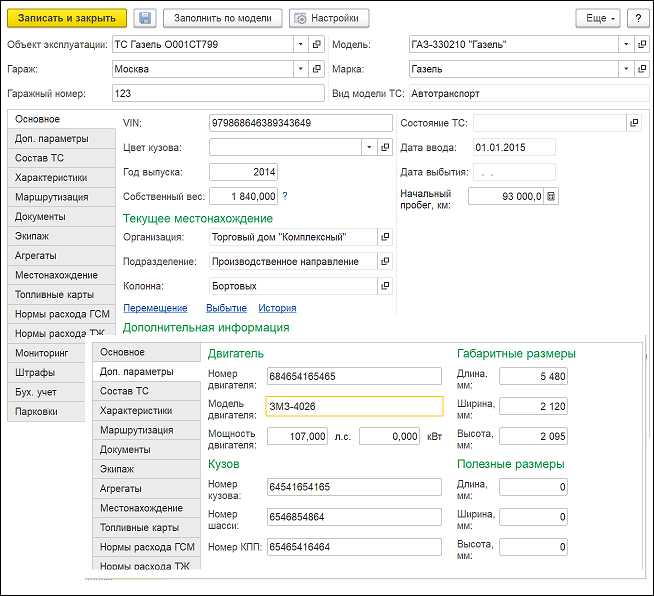Open the История link

tap(277, 308)
